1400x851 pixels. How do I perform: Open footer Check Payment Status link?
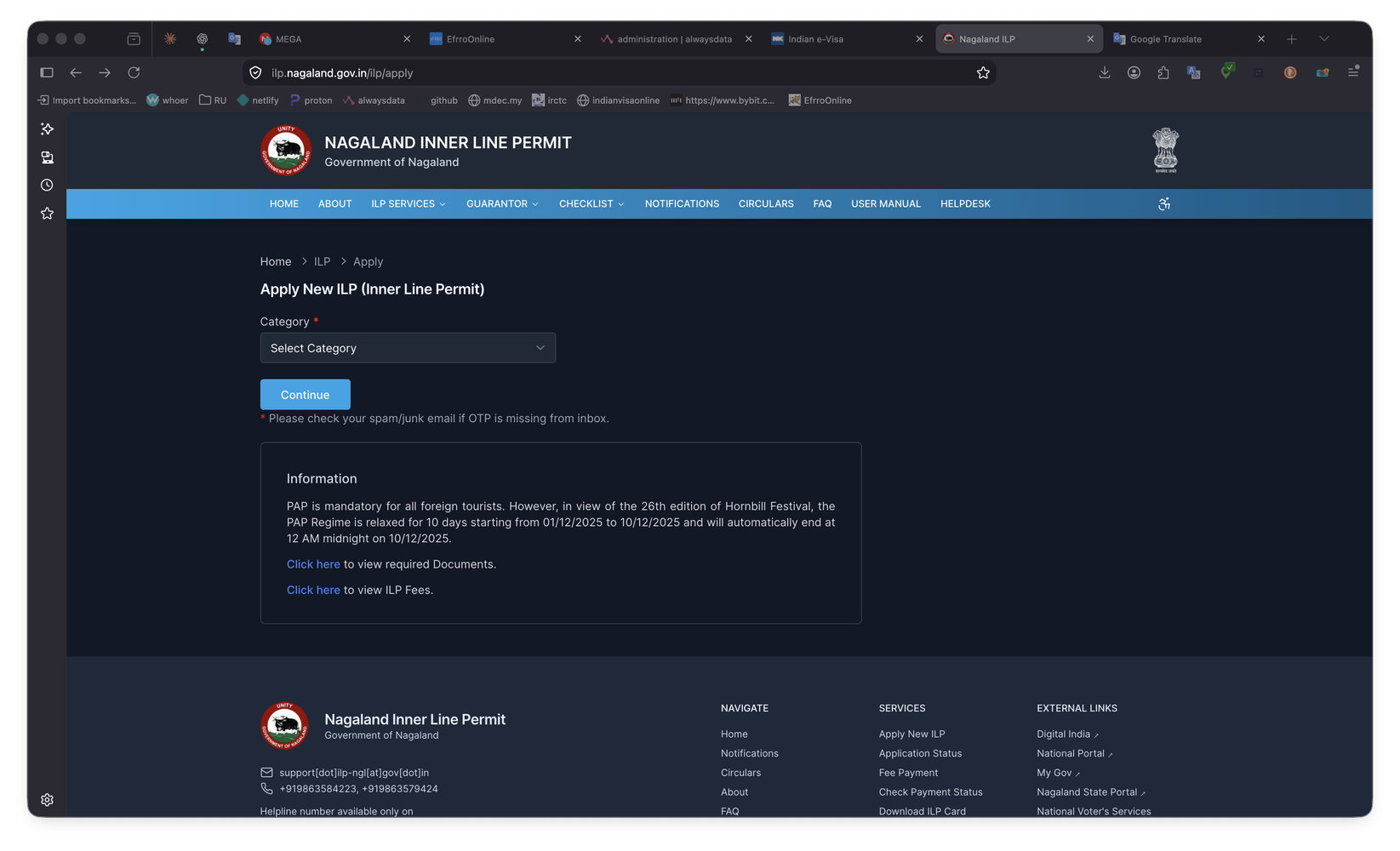930,792
